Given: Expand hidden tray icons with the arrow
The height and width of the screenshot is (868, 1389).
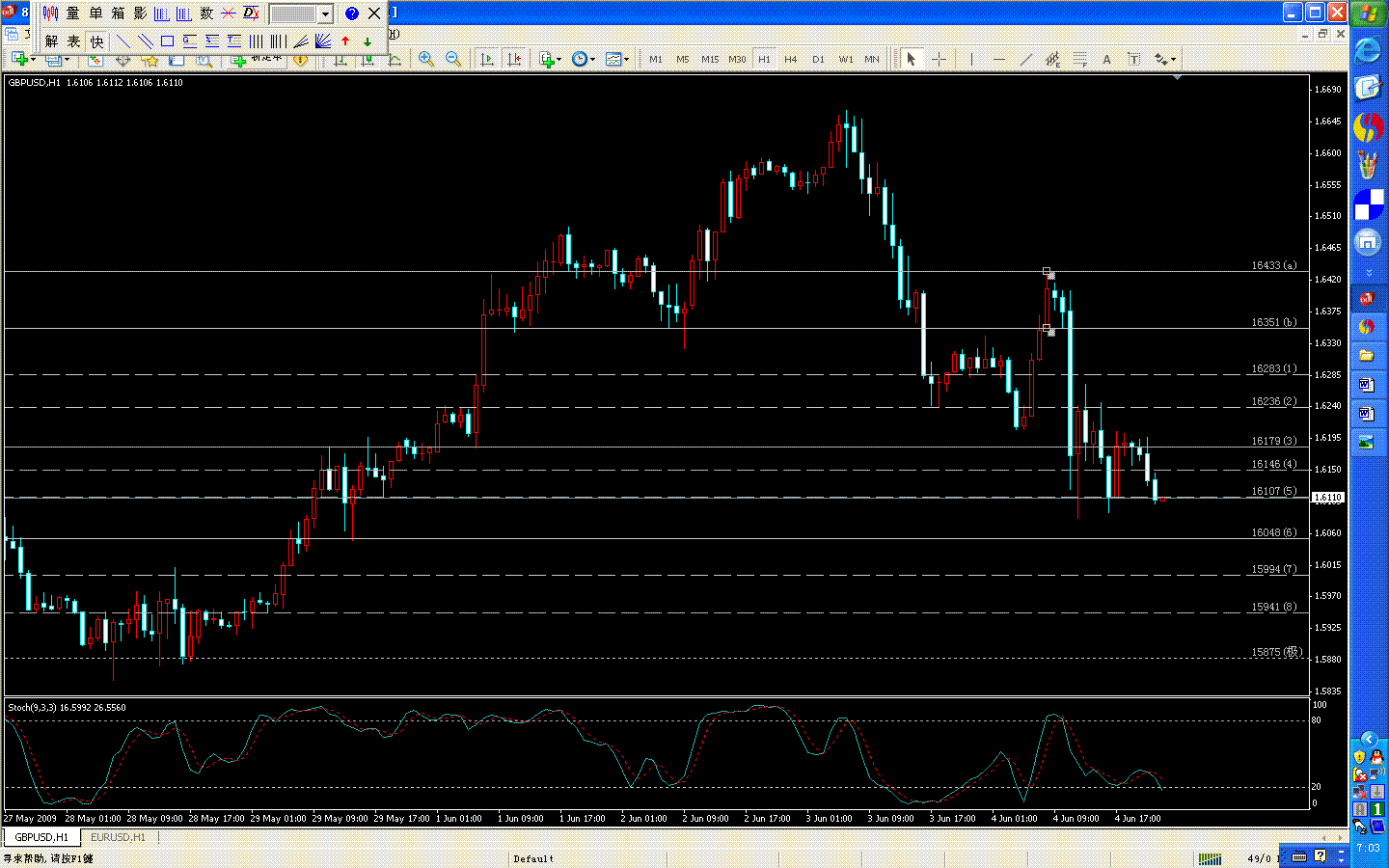Looking at the screenshot, I should [1369, 739].
